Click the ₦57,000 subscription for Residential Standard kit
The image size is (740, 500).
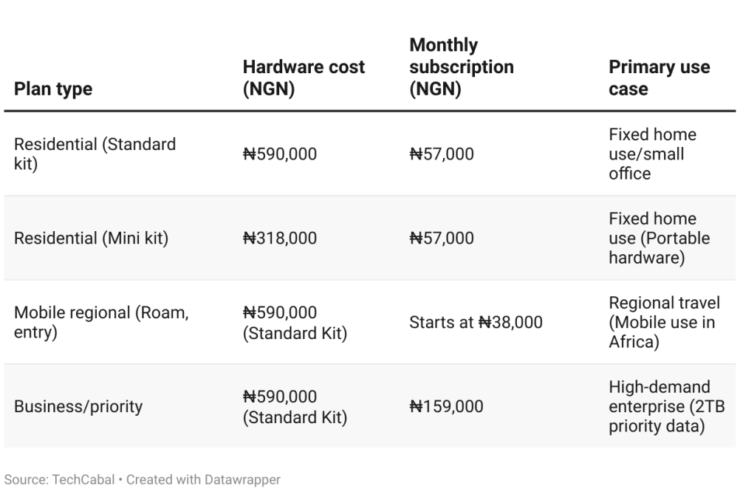[x=442, y=154]
